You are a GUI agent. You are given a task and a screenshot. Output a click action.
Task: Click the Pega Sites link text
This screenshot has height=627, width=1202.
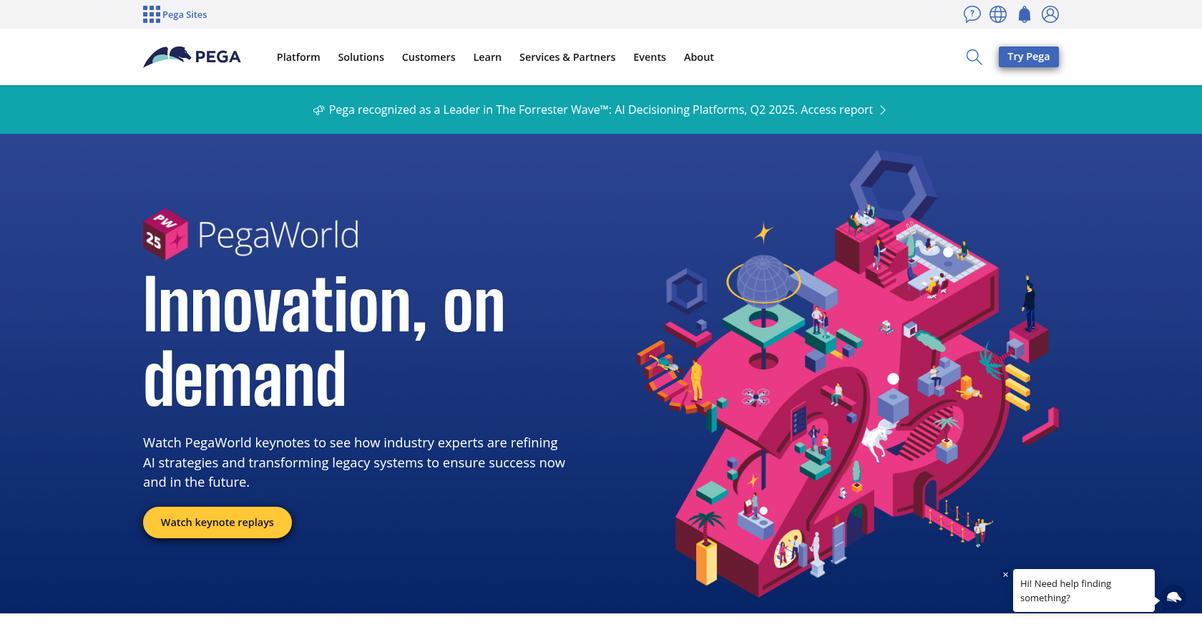pyautogui.click(x=185, y=15)
